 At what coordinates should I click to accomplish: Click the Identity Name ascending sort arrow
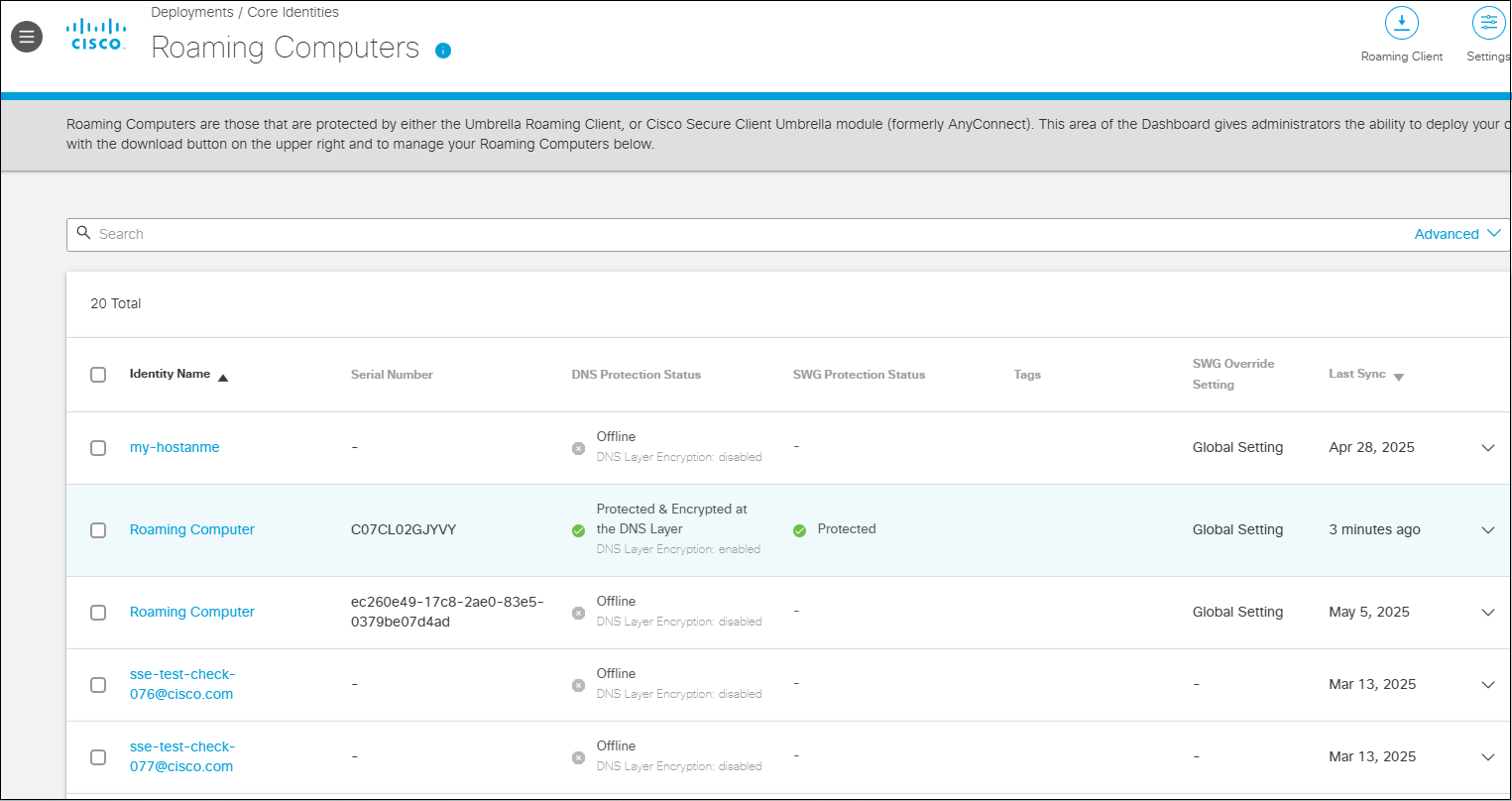coord(223,377)
